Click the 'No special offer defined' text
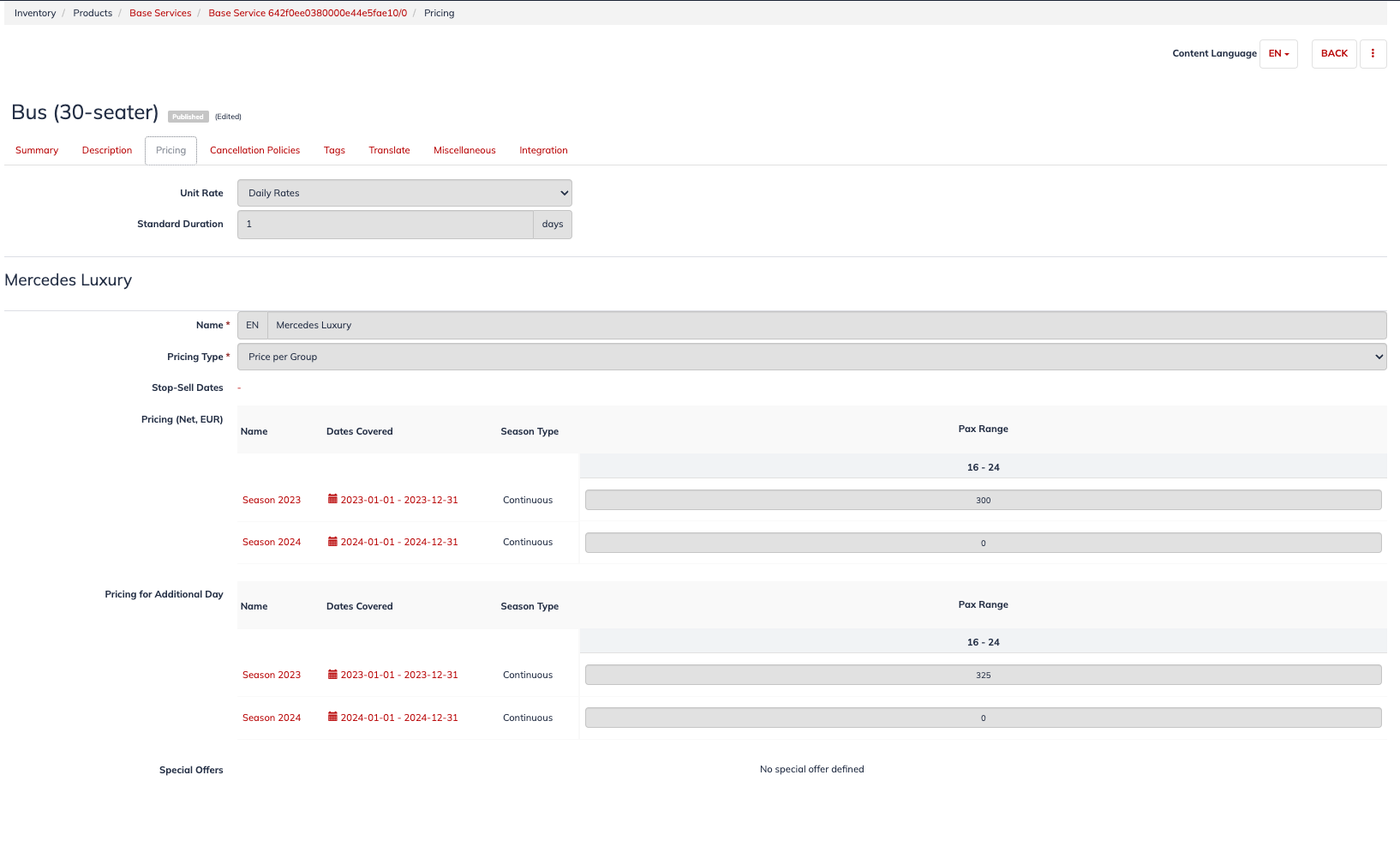 pyautogui.click(x=811, y=769)
